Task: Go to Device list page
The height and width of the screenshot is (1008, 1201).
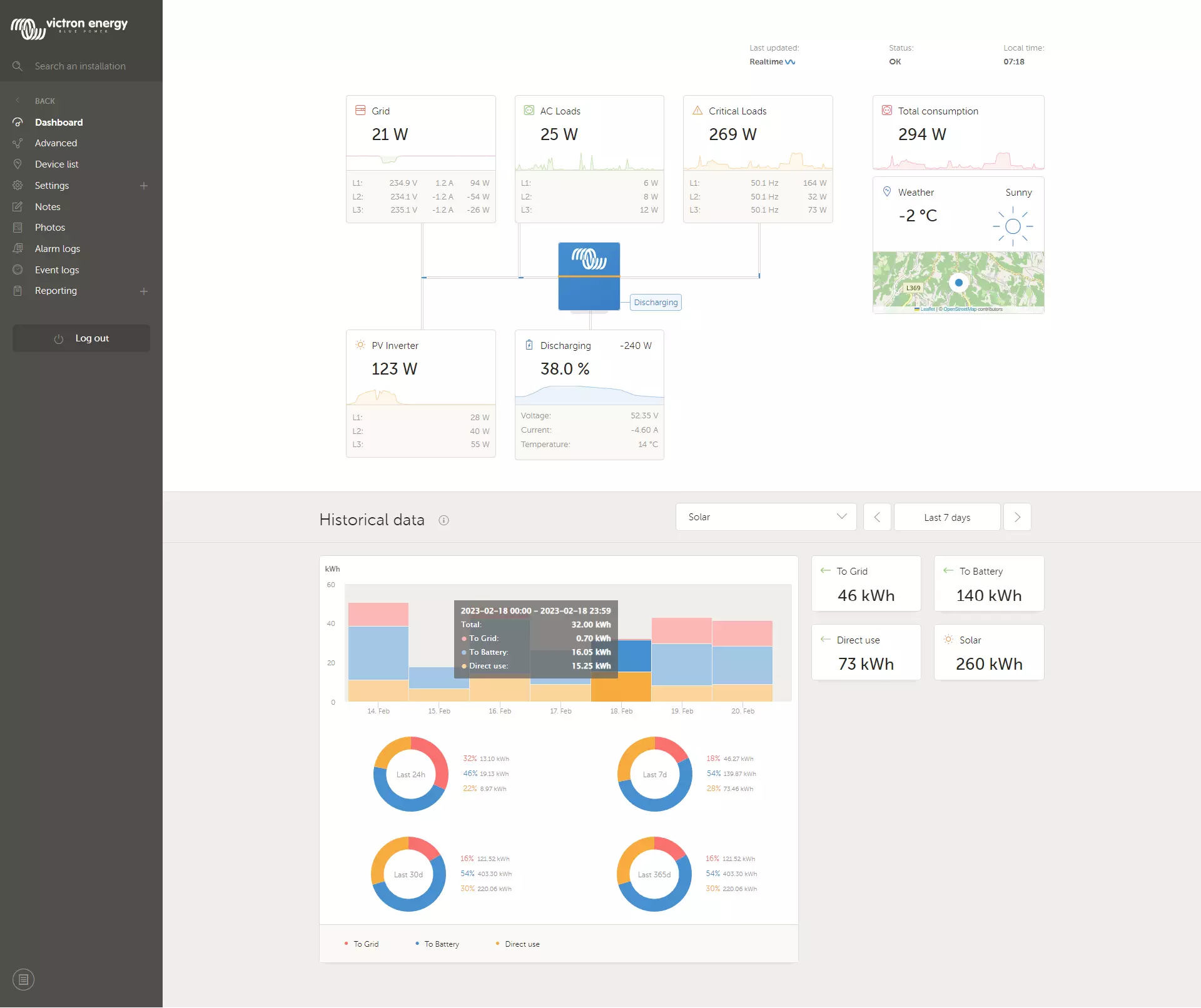Action: coord(57,164)
